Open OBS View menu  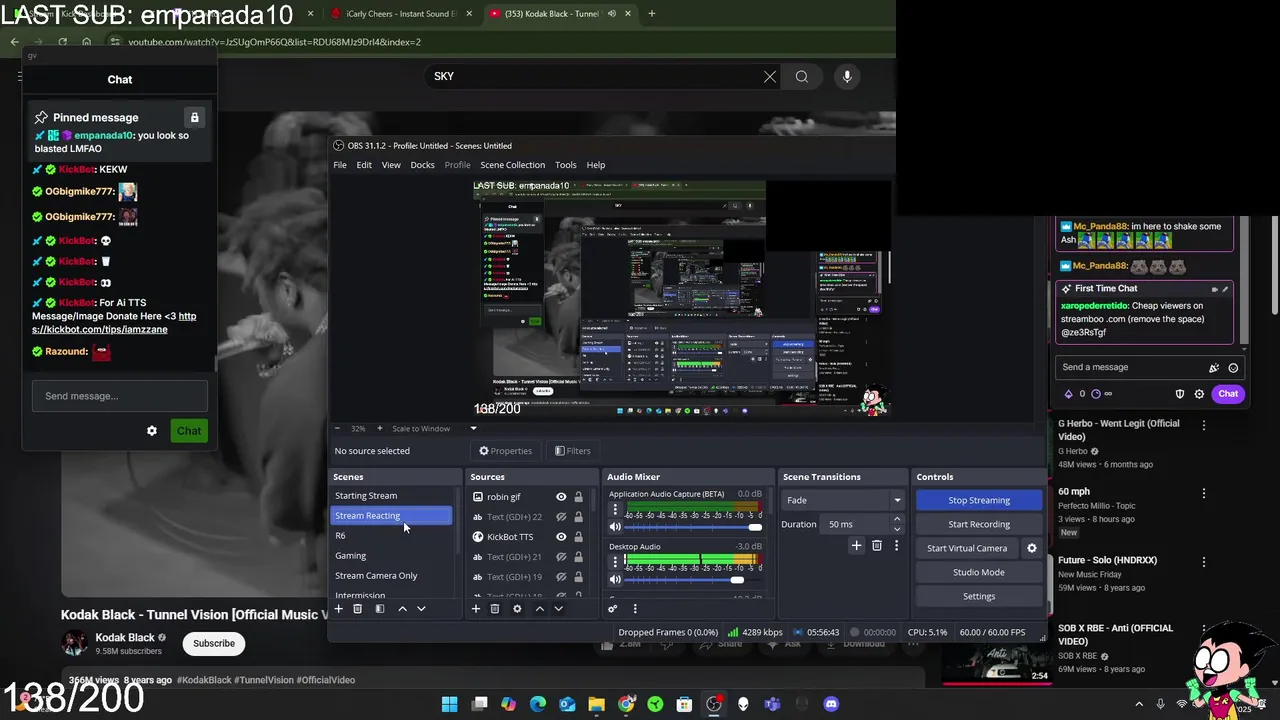click(391, 165)
